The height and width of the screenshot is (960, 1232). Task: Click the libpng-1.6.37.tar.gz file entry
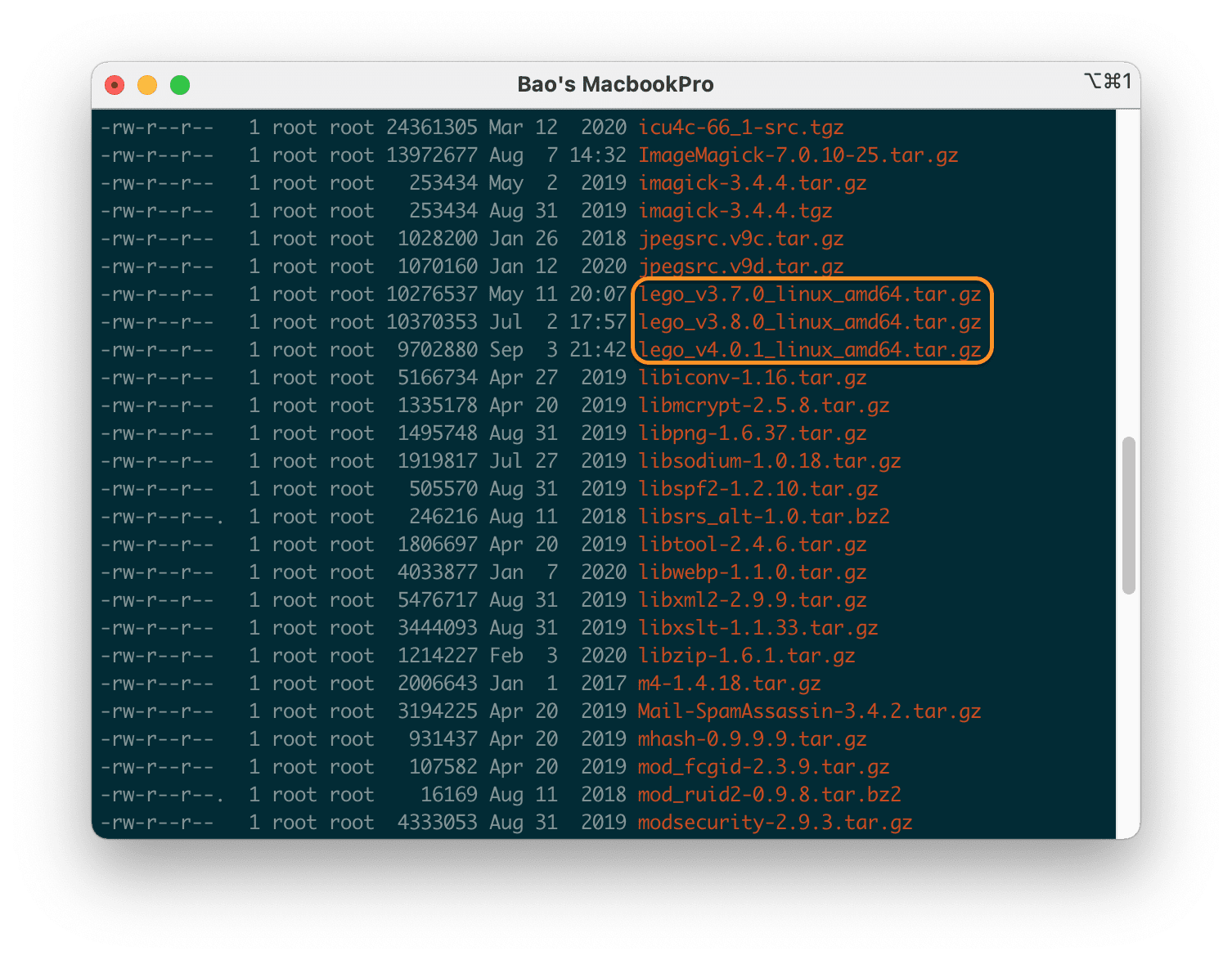pyautogui.click(x=753, y=433)
